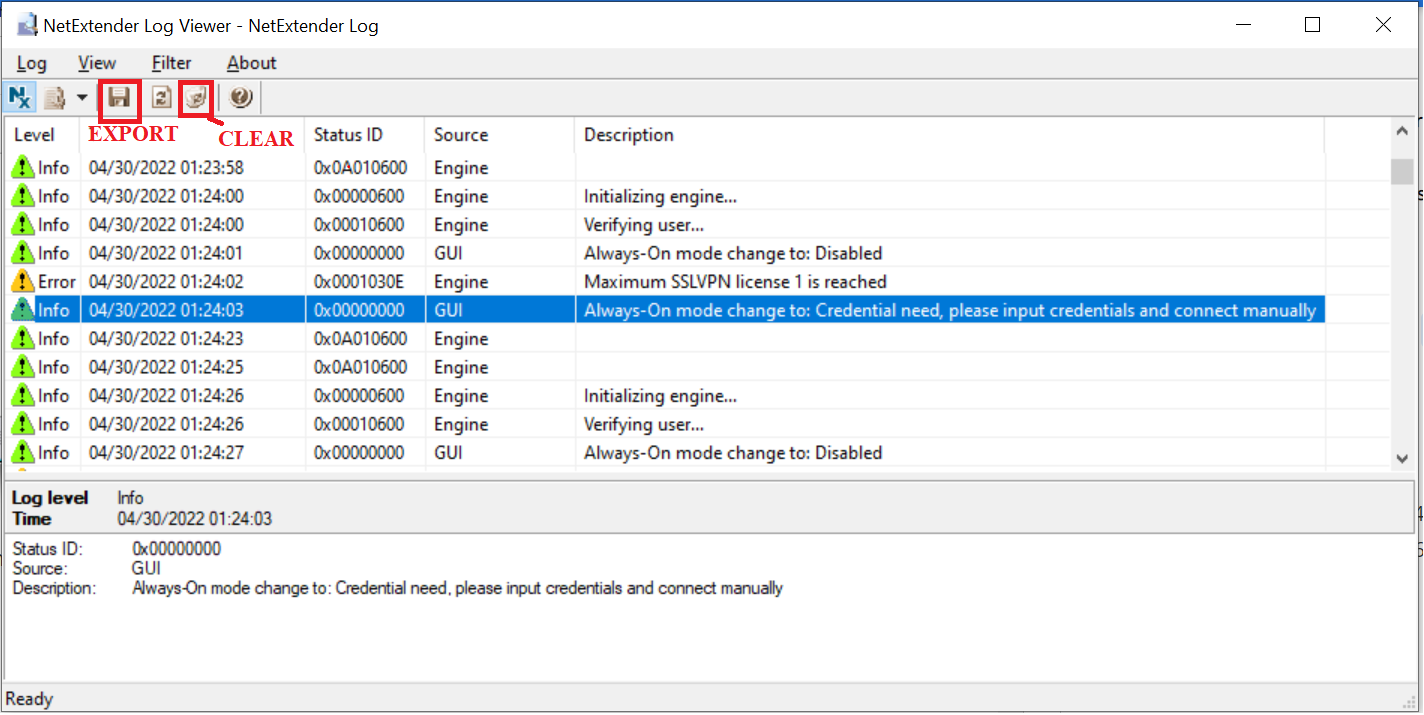Click the Info icon of 01:24:26 'Verifying user...' row
The image size is (1424, 715).
[23, 424]
